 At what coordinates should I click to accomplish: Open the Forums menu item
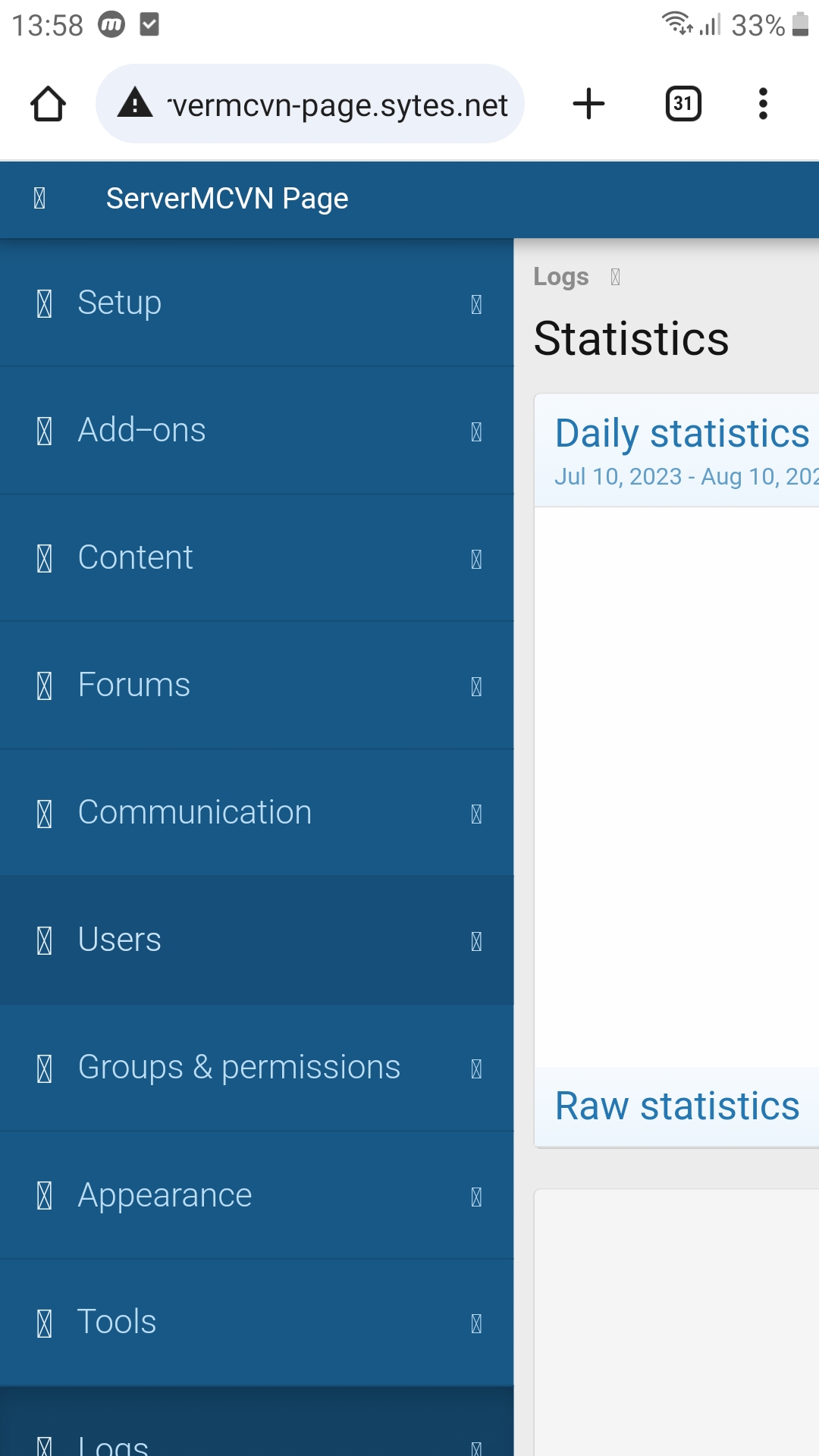[134, 685]
